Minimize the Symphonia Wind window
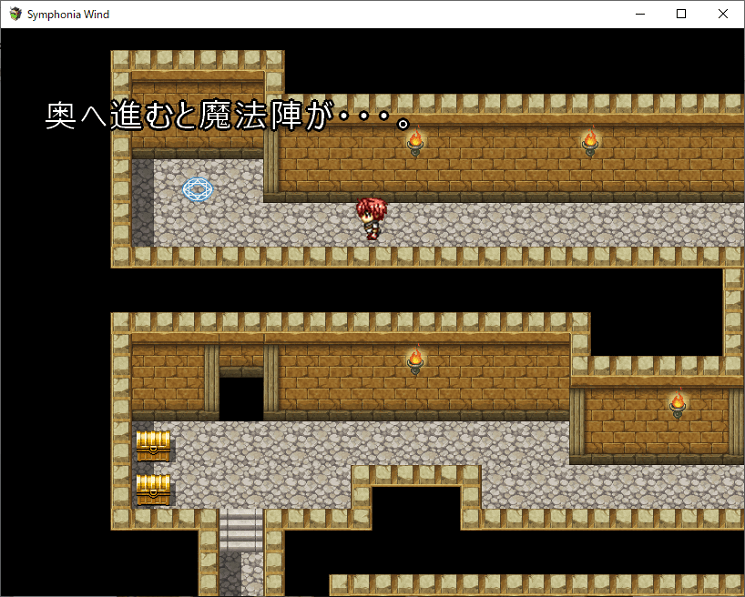This screenshot has height=597, width=745. 640,14
